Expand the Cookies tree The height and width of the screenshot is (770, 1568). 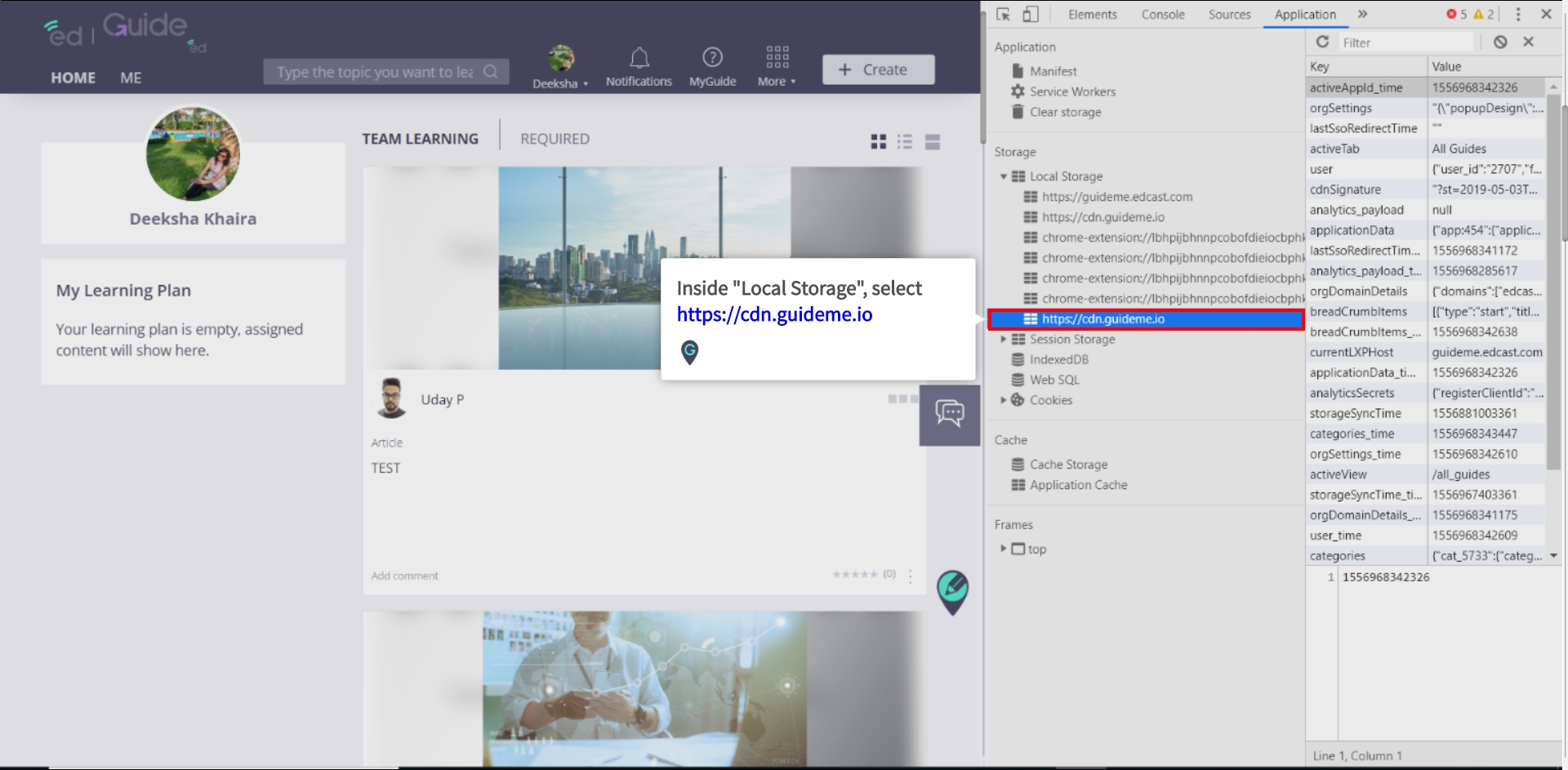(1004, 400)
